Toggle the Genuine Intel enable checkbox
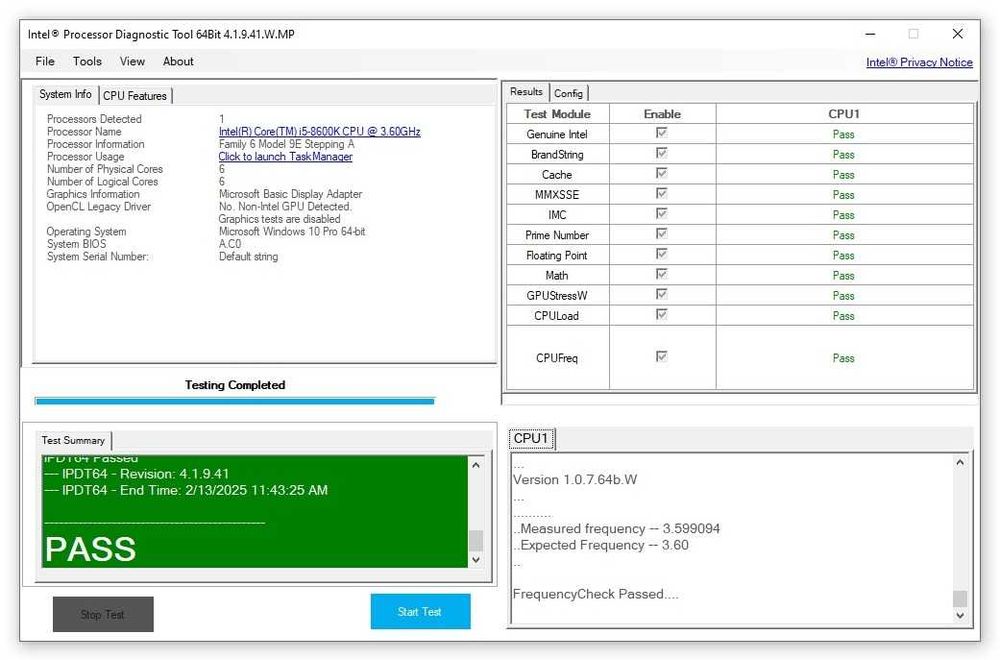 [661, 133]
